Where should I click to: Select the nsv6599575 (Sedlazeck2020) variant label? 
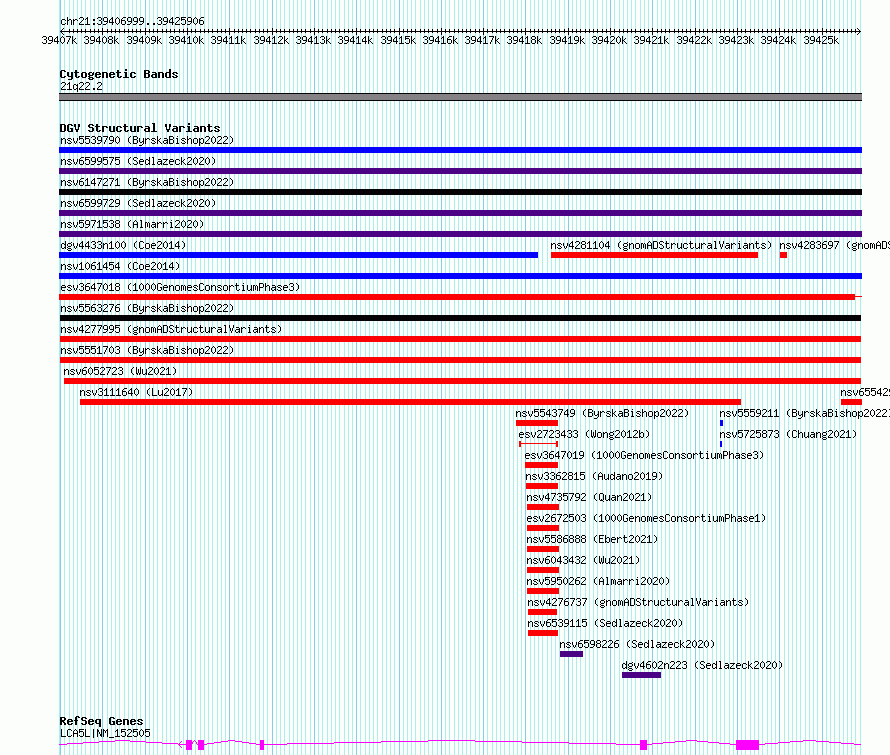[138, 161]
